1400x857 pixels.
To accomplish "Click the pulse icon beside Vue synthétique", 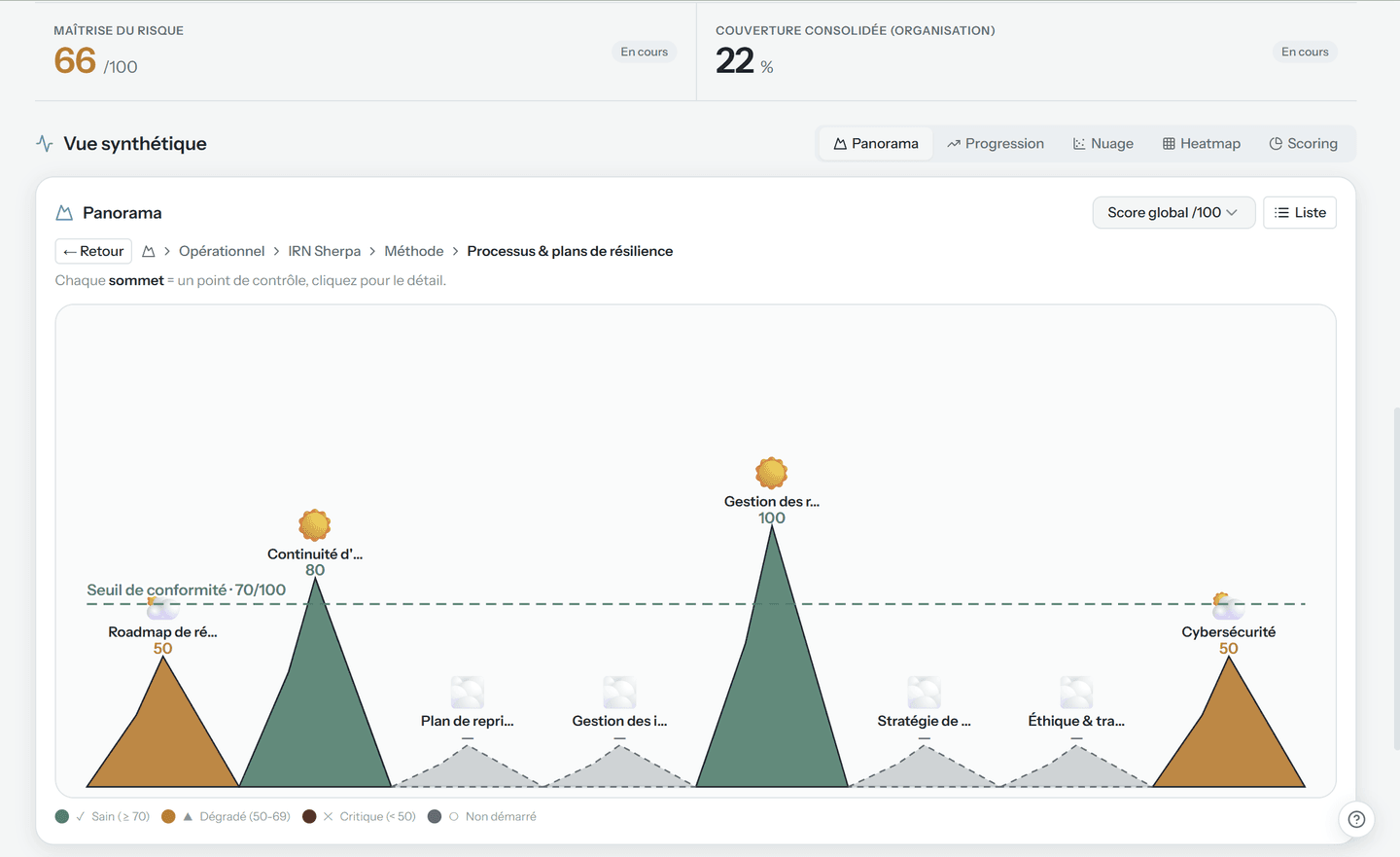I will 45,143.
